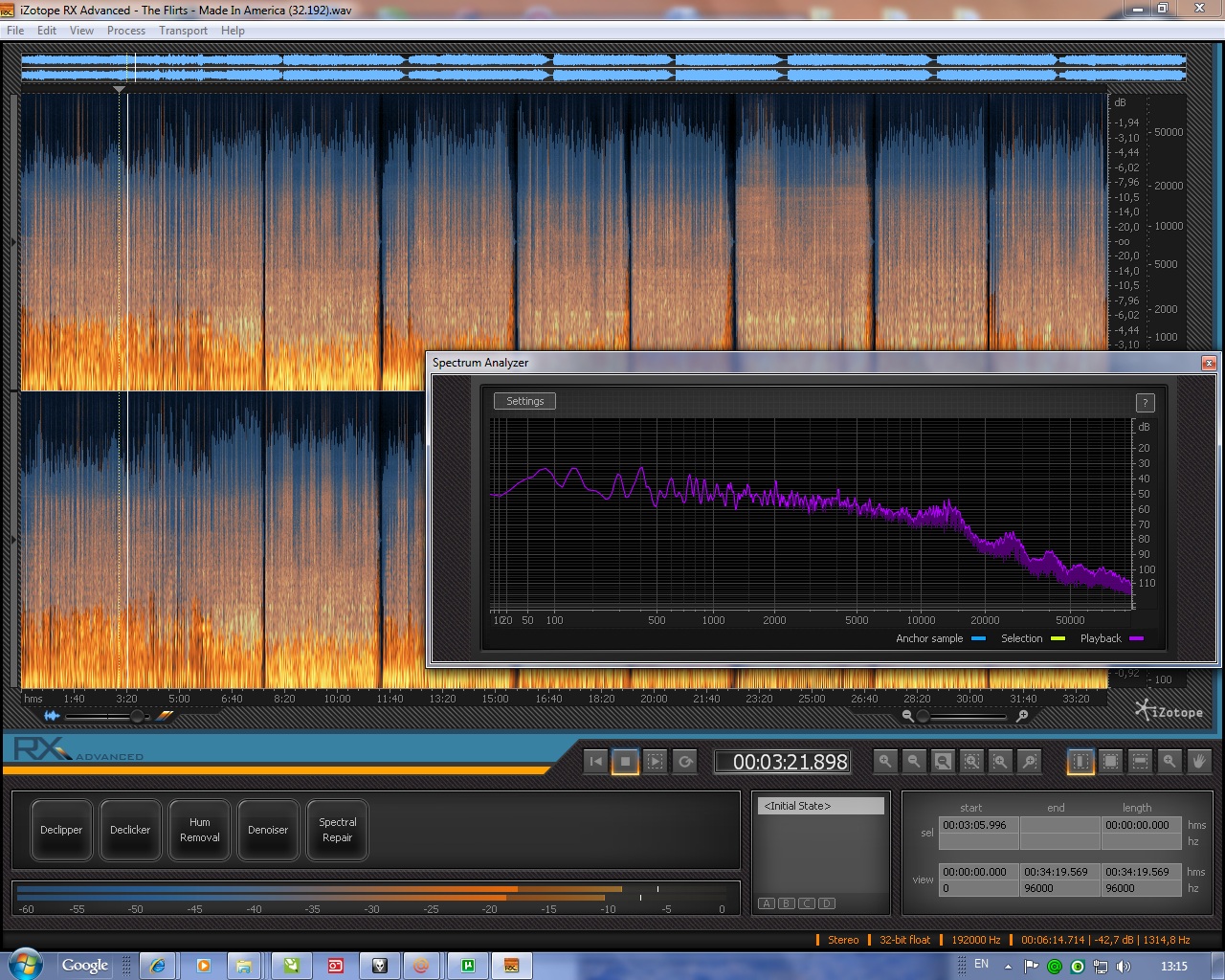Select the Initial State history entry
Screen dimensions: 1225x980
point(821,806)
